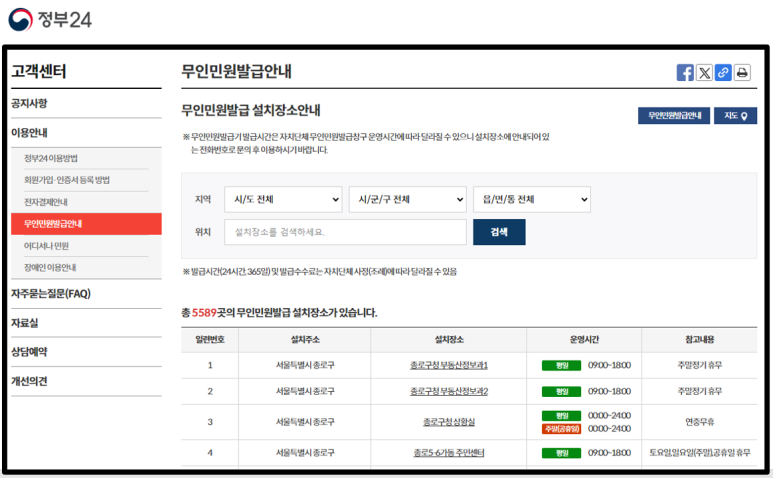
Task: Click the 무인민원발급안내 blue button
Action: (674, 115)
